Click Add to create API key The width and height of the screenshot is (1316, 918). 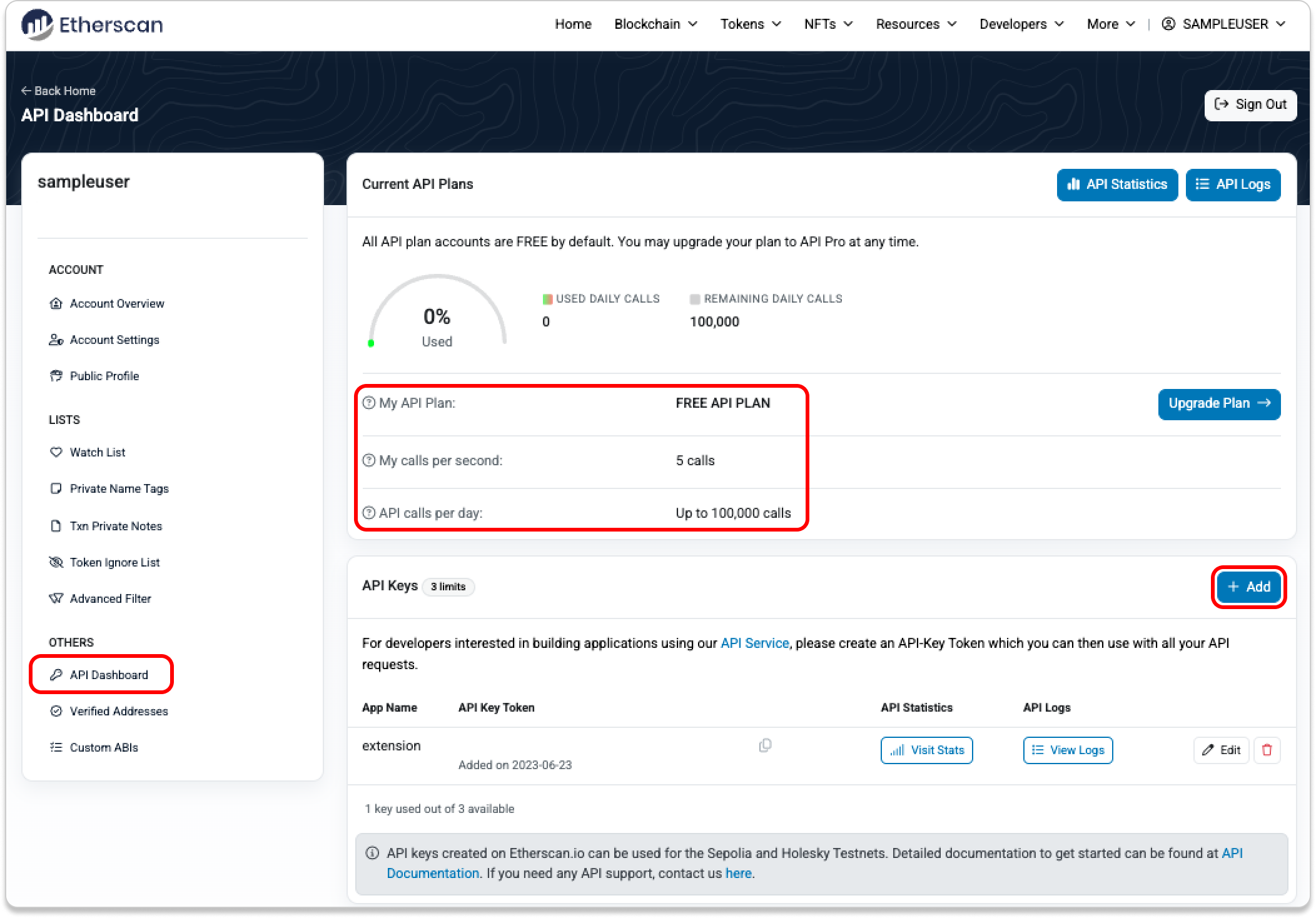point(1248,587)
